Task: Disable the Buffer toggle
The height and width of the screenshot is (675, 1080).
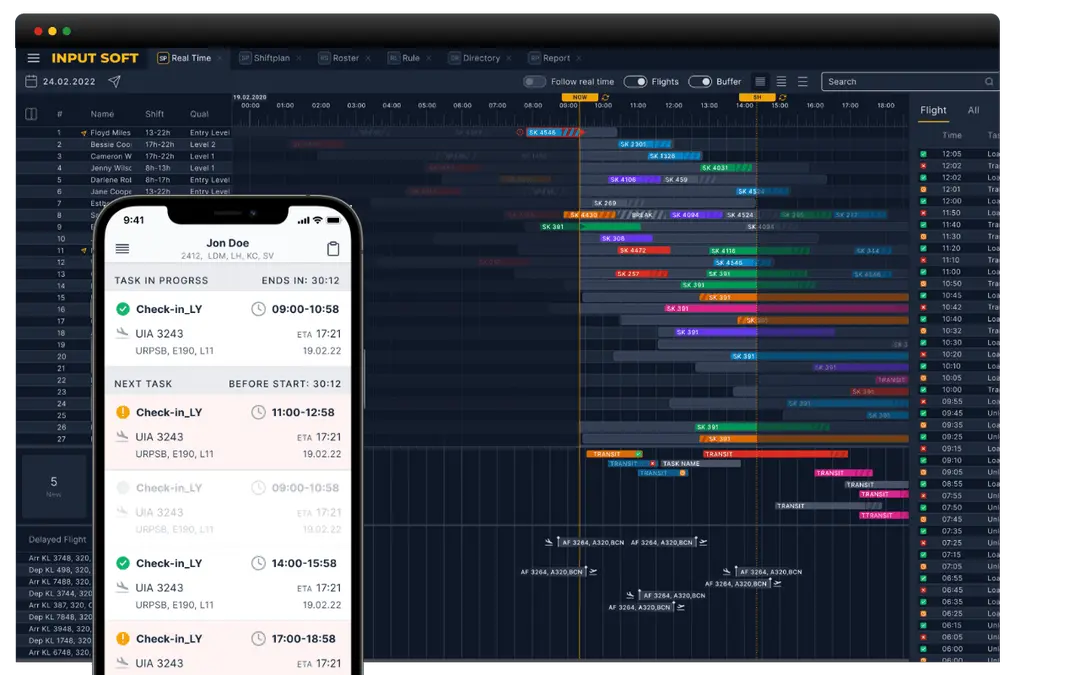Action: 700,82
